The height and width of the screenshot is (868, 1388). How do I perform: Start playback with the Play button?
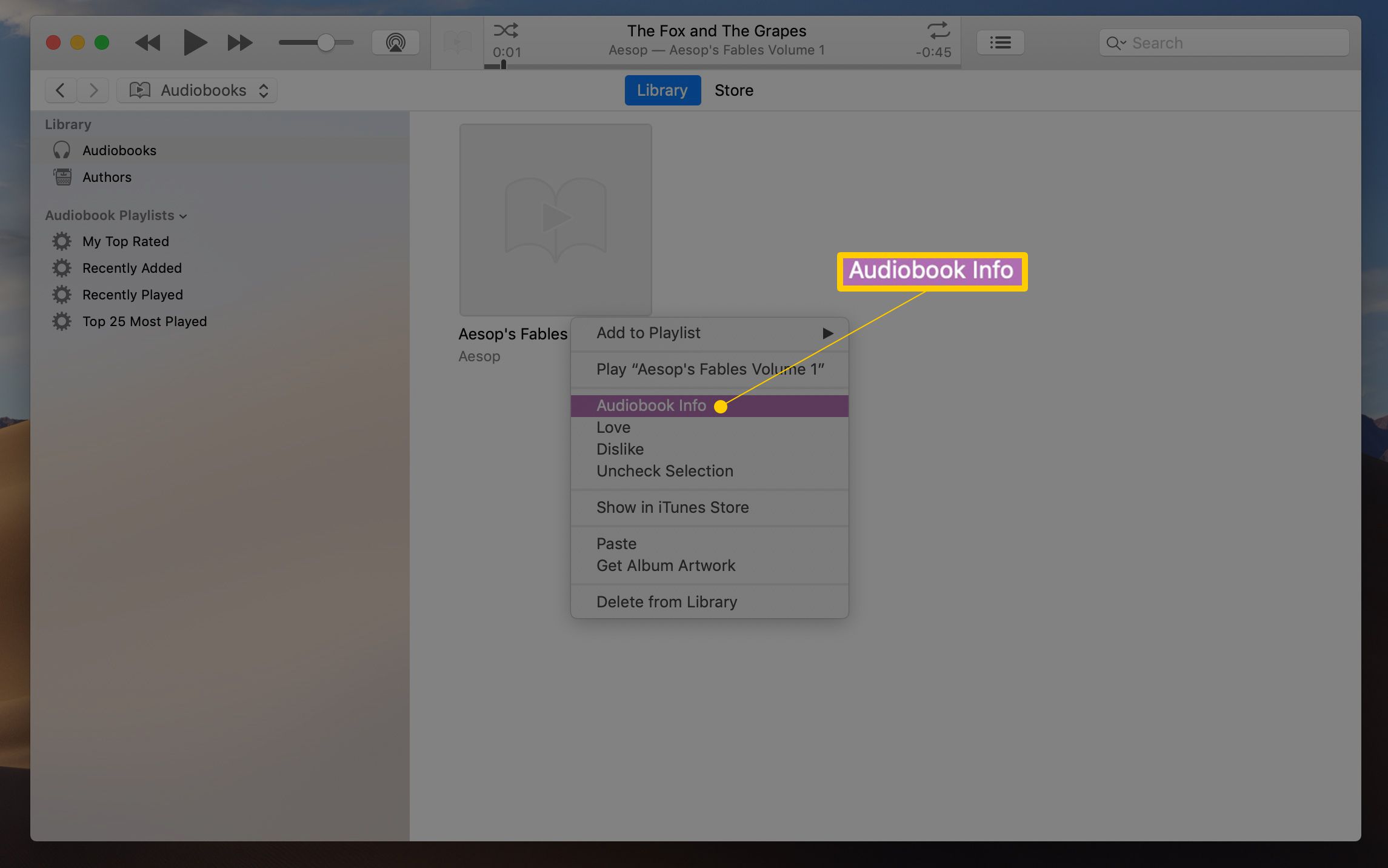pos(195,42)
